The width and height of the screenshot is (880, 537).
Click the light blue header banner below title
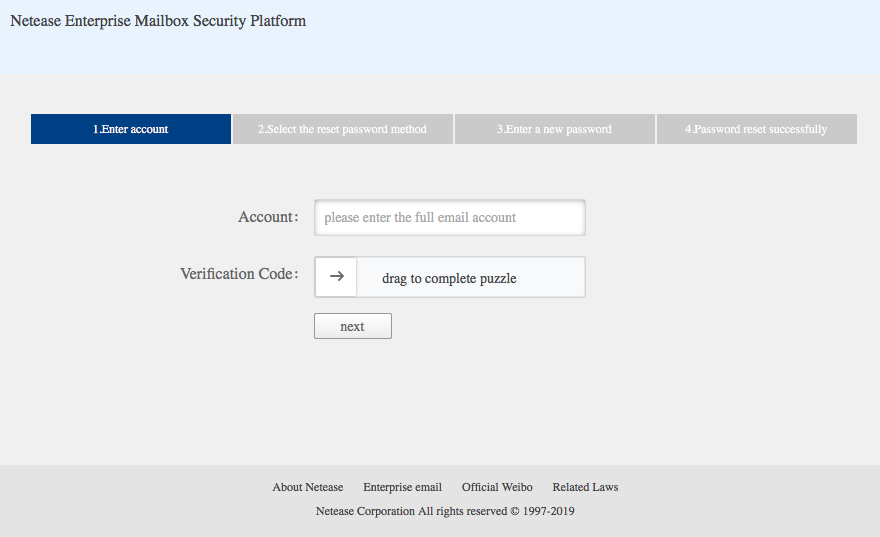point(440,56)
